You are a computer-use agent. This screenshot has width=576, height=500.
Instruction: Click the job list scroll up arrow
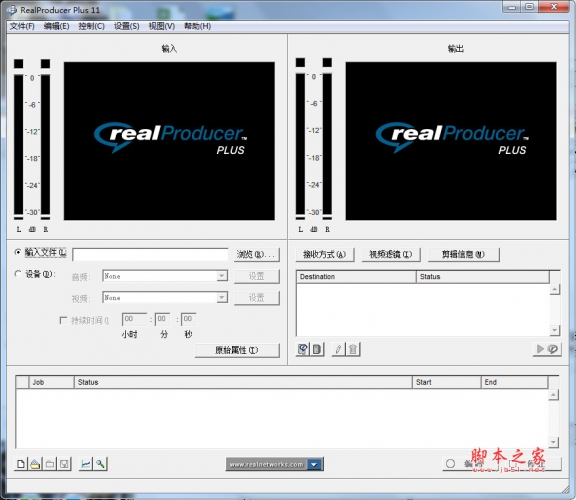553,395
